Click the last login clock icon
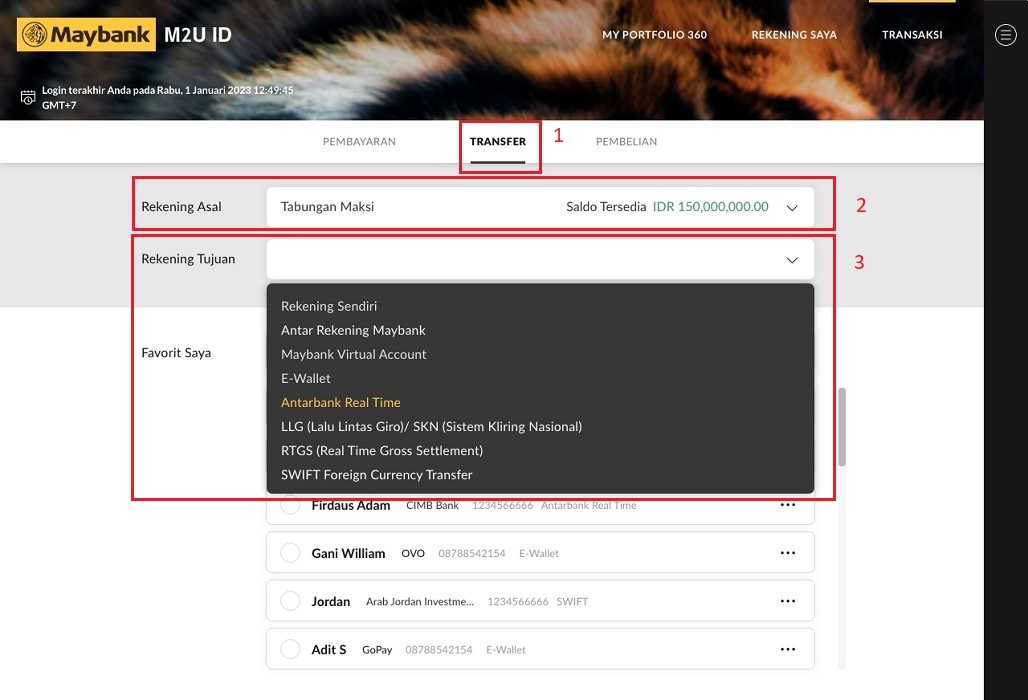 [28, 97]
